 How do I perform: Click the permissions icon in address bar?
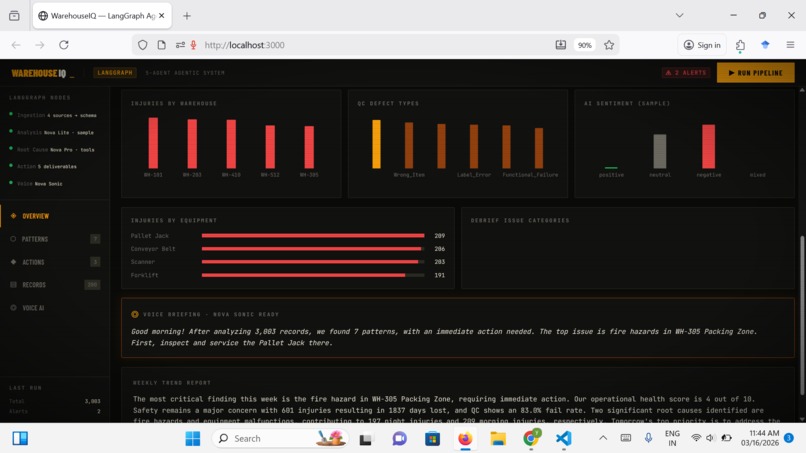pyautogui.click(x=180, y=45)
